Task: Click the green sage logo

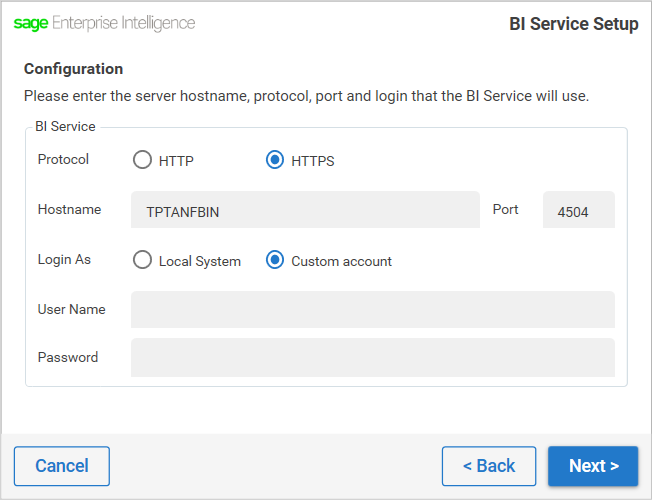Action: [x=31, y=24]
